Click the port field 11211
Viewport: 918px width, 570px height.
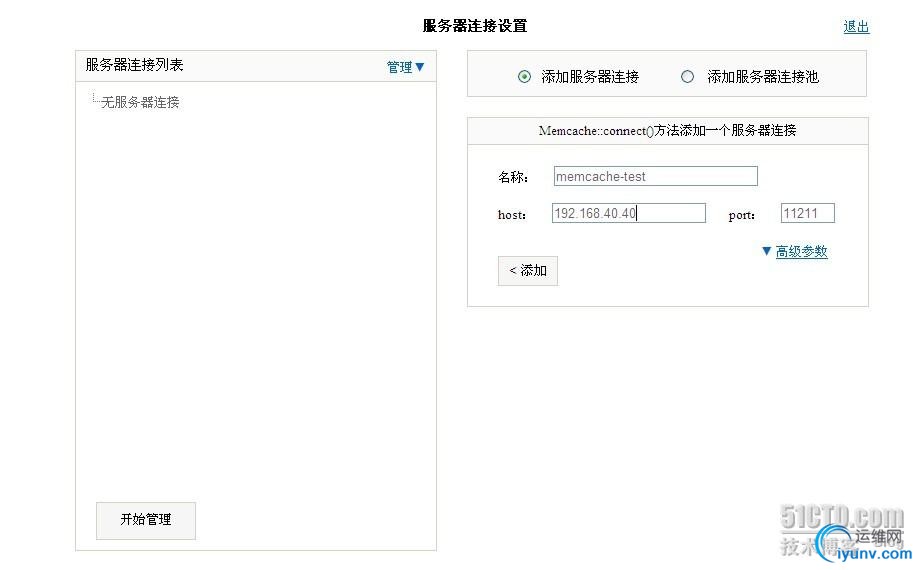(x=807, y=213)
